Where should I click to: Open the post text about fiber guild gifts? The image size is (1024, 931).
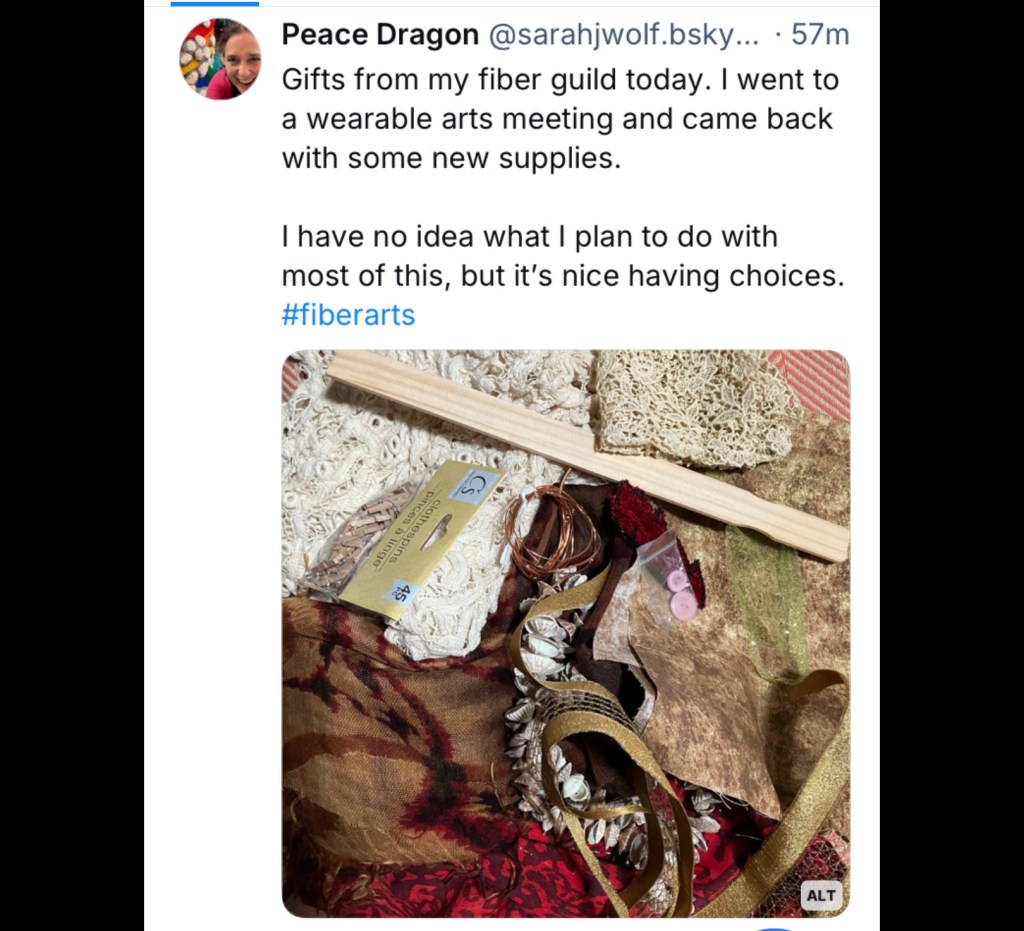pyautogui.click(x=560, y=118)
